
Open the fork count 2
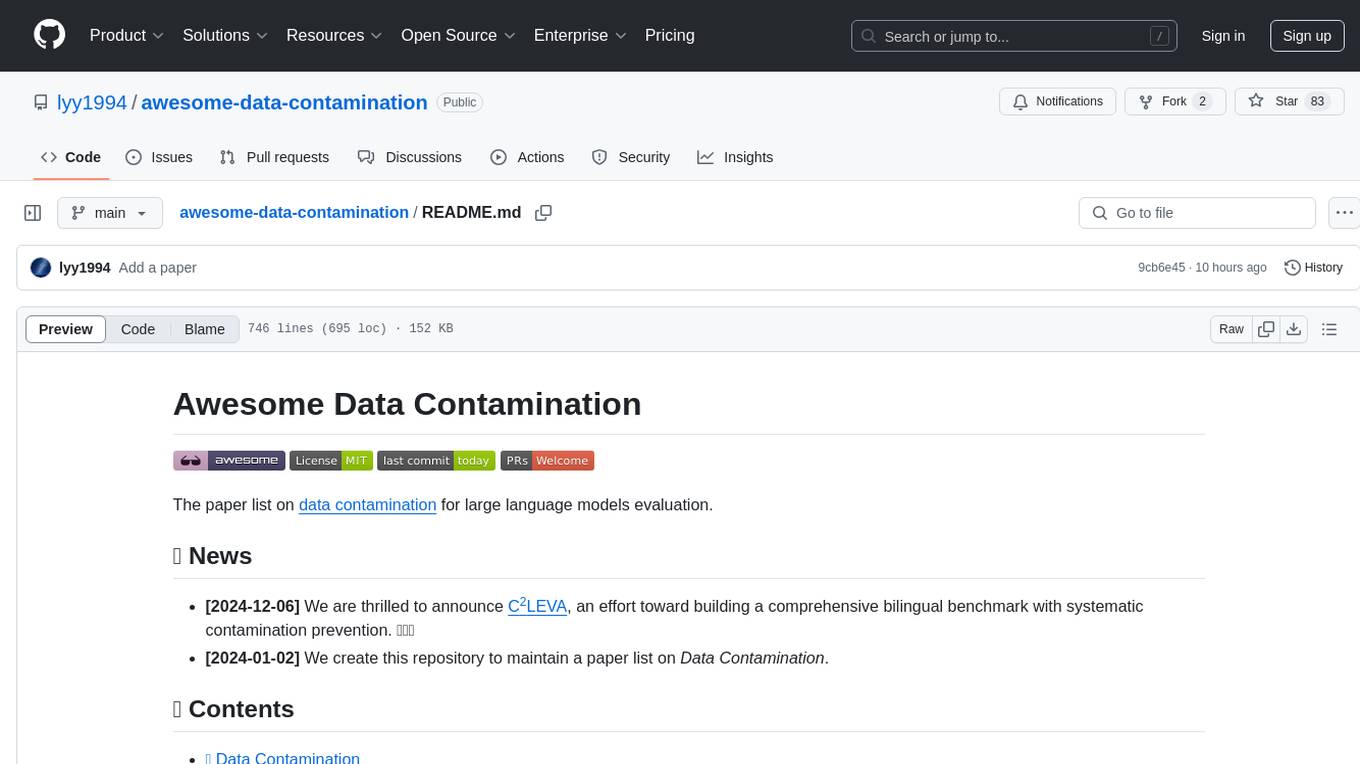[1203, 101]
